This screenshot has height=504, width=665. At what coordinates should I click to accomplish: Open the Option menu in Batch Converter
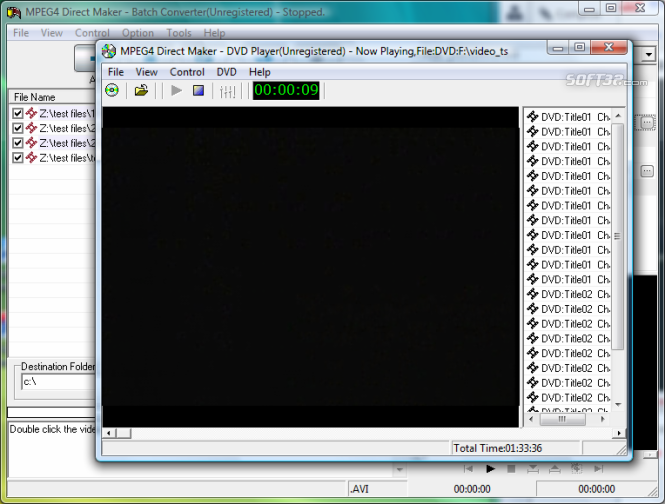(x=138, y=33)
